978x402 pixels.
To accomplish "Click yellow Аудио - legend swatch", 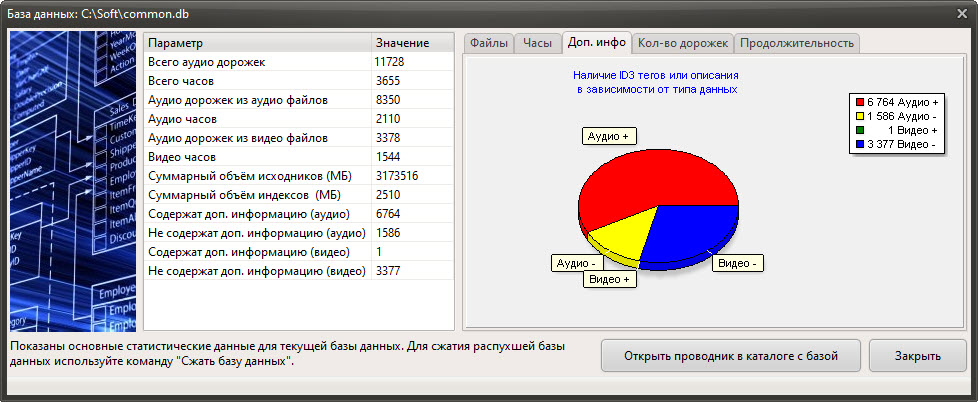I will click(x=859, y=116).
